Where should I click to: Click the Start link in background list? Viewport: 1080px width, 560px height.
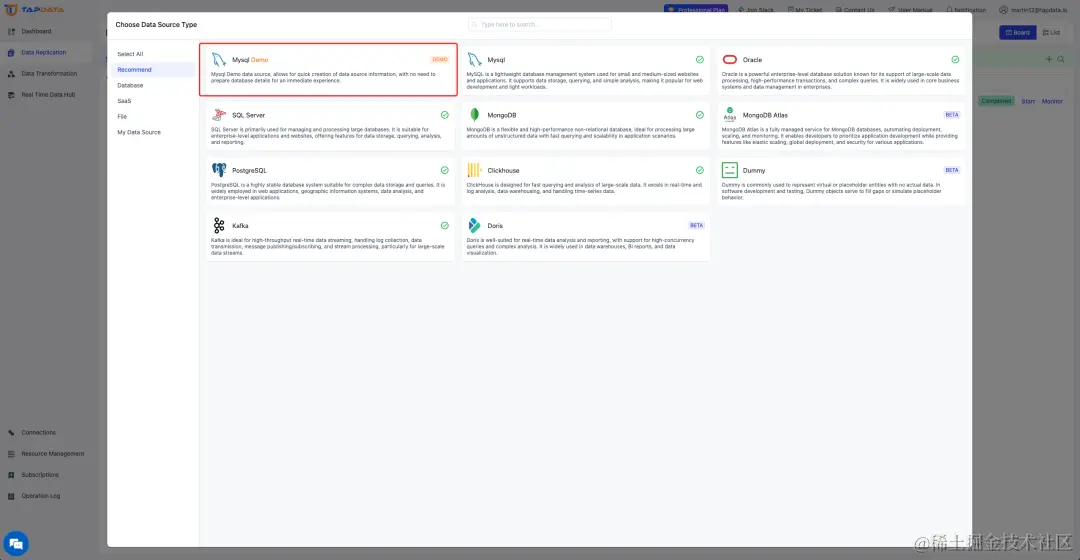tap(1028, 101)
